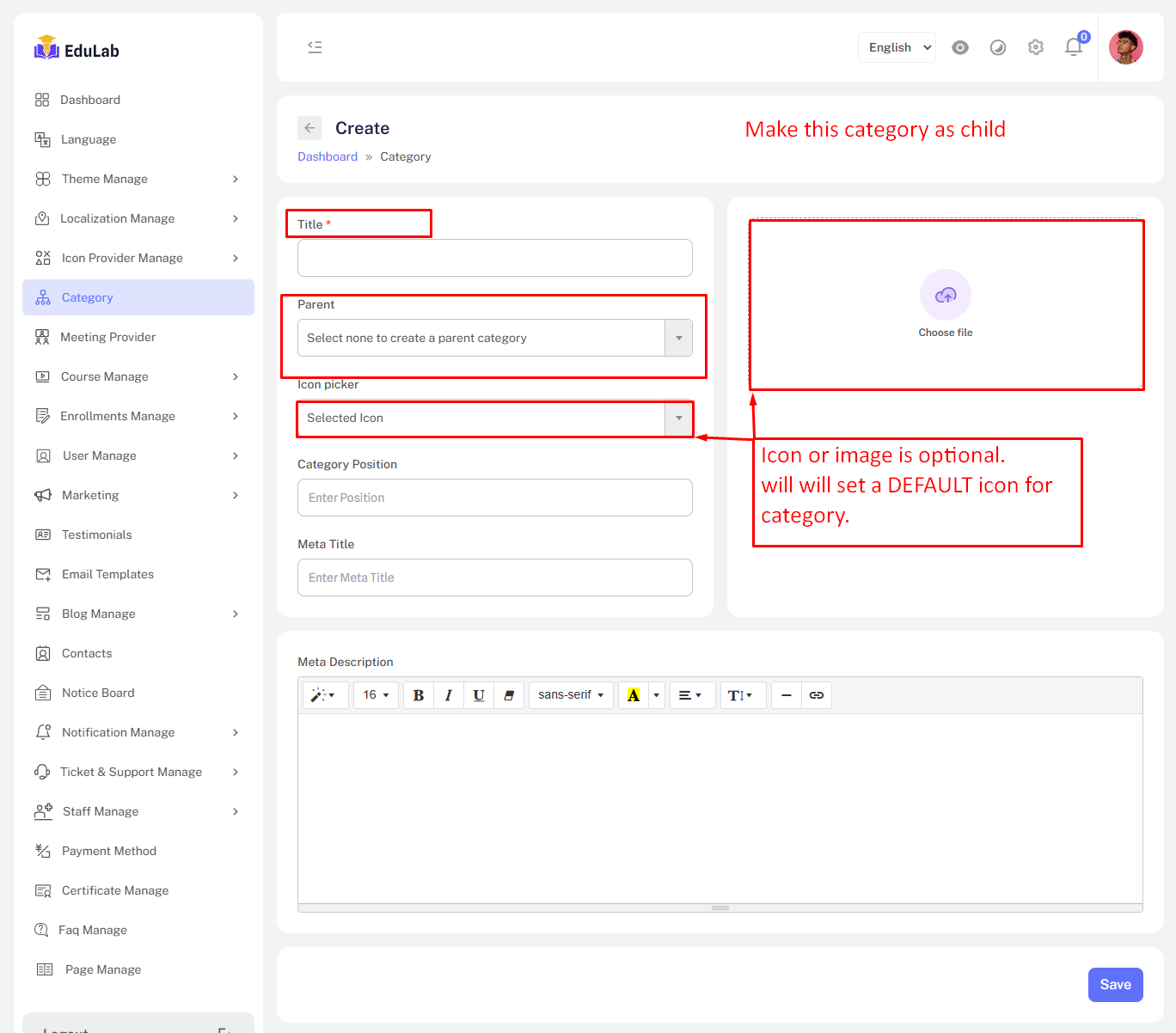Open the settings gear icon in header
This screenshot has height=1033, width=1176.
[x=1035, y=47]
